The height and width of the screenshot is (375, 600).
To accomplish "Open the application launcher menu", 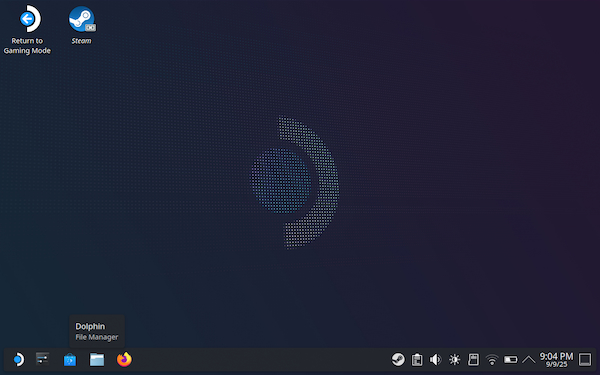I will click(18, 360).
